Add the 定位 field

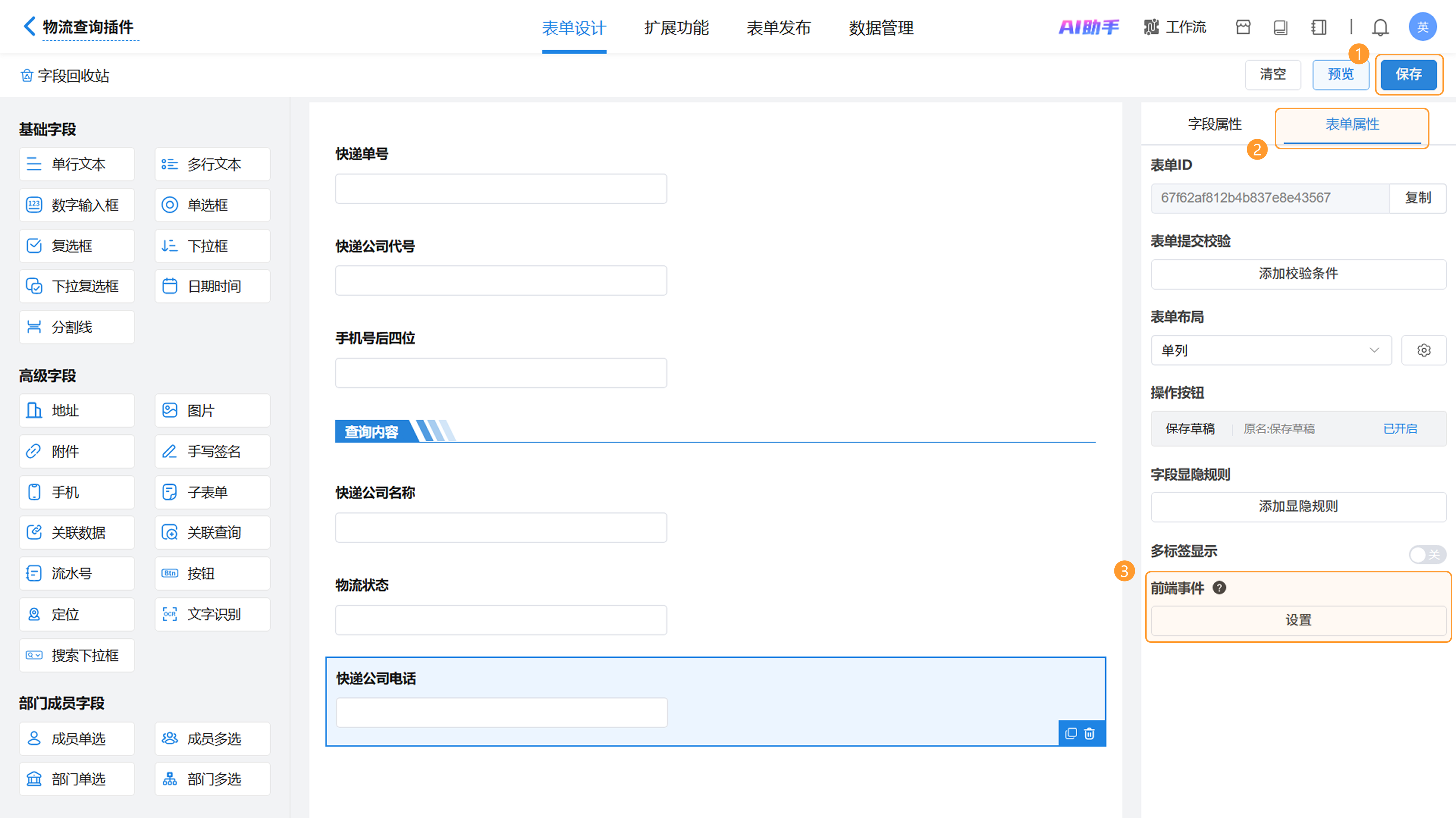[77, 614]
